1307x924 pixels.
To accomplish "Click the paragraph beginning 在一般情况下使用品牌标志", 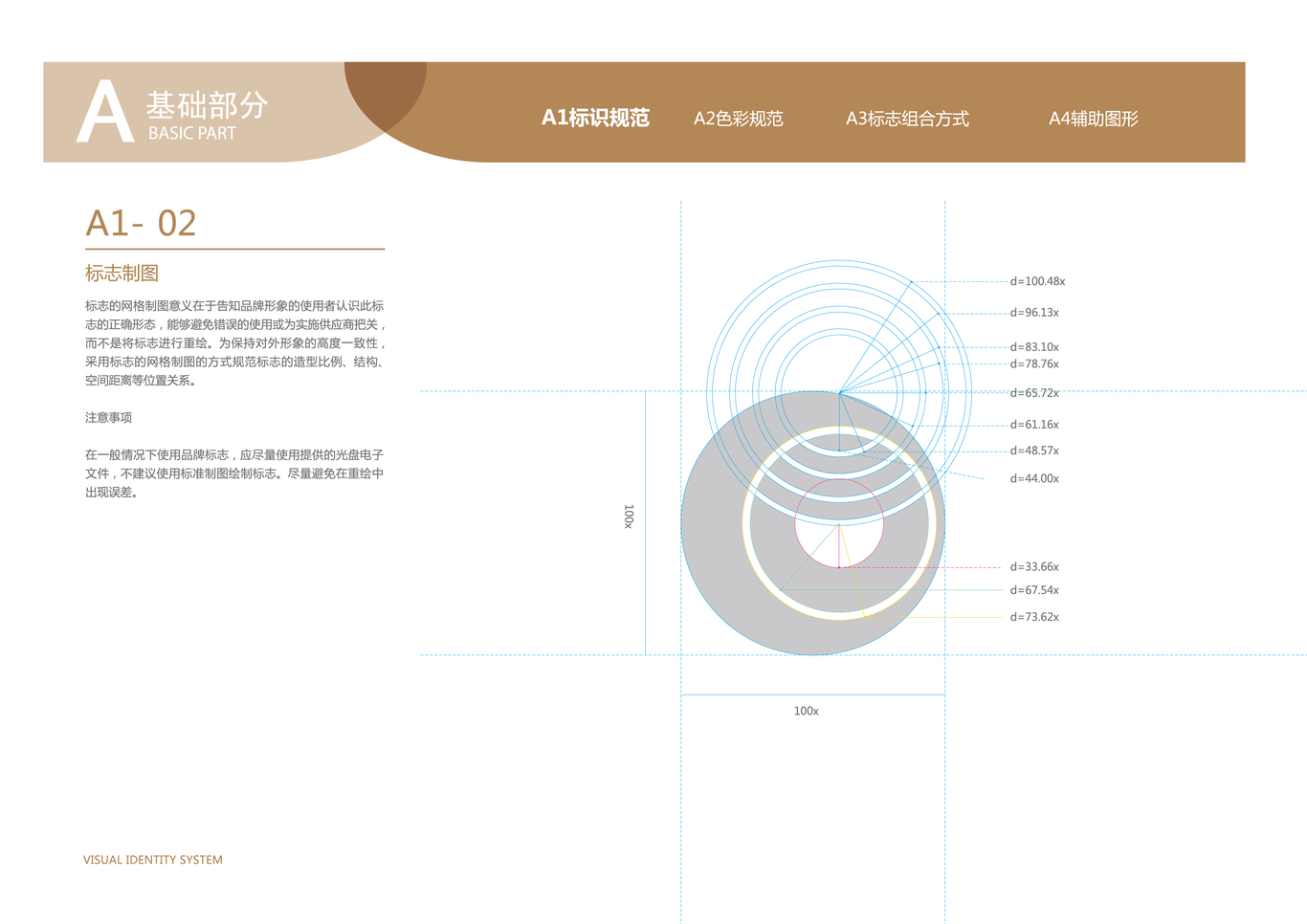I will point(234,473).
